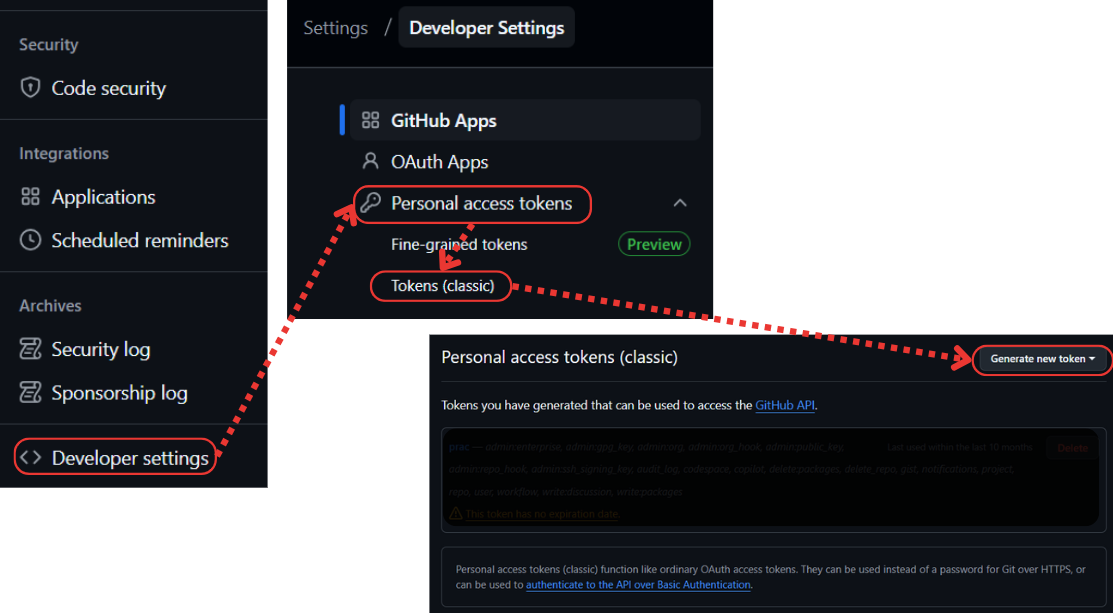Click the GitHub Apps grid icon
Viewport: 1113px width, 613px height.
371,120
